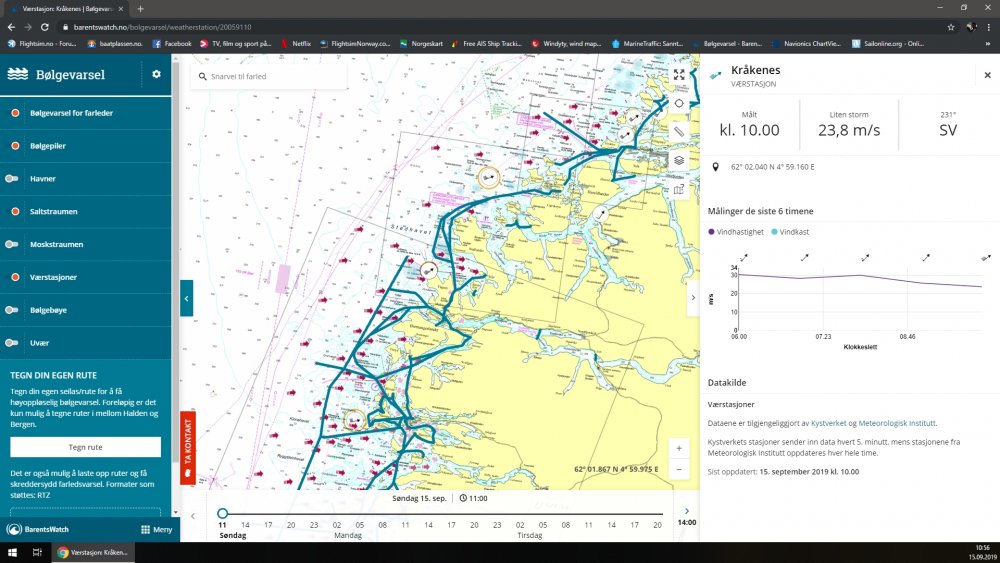
Task: Bookmark this page with star
Action: (x=951, y=27)
